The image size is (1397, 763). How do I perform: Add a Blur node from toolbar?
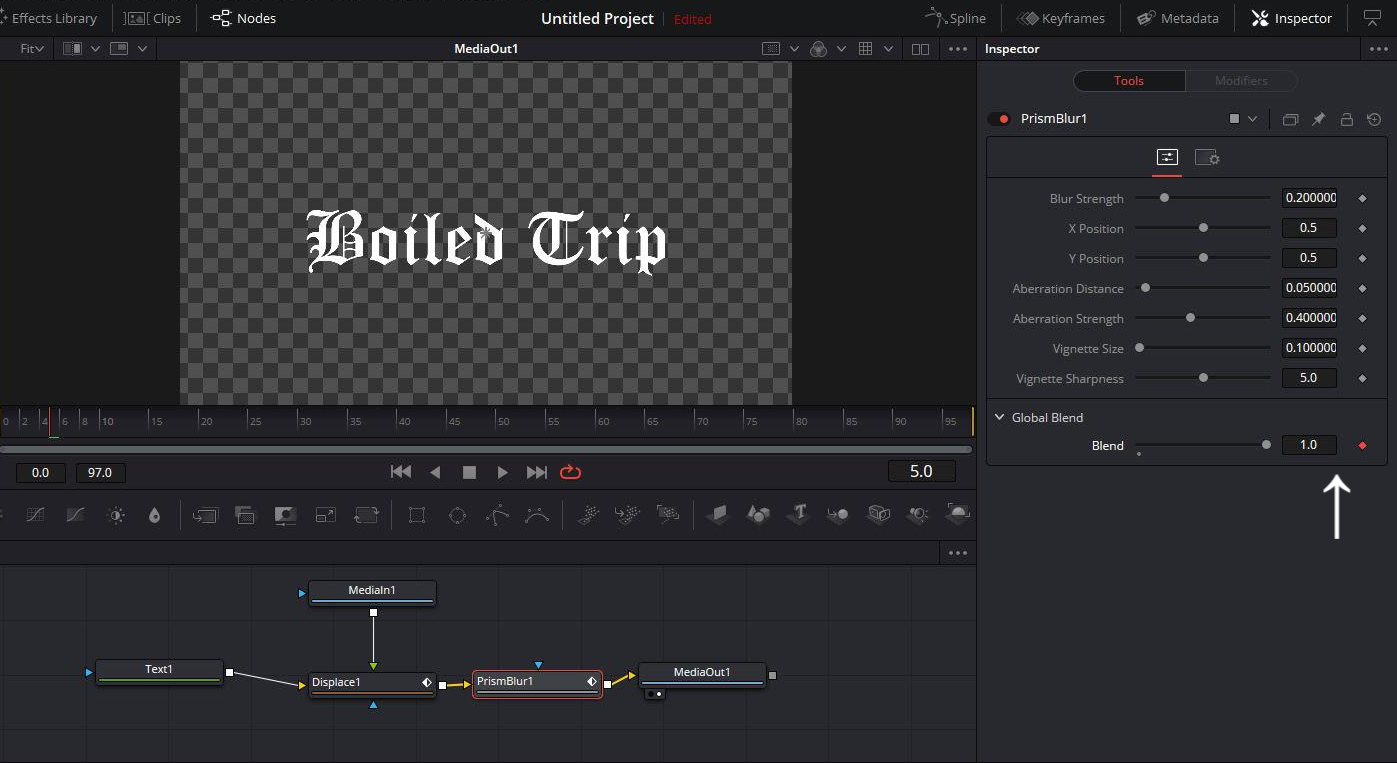click(x=154, y=515)
